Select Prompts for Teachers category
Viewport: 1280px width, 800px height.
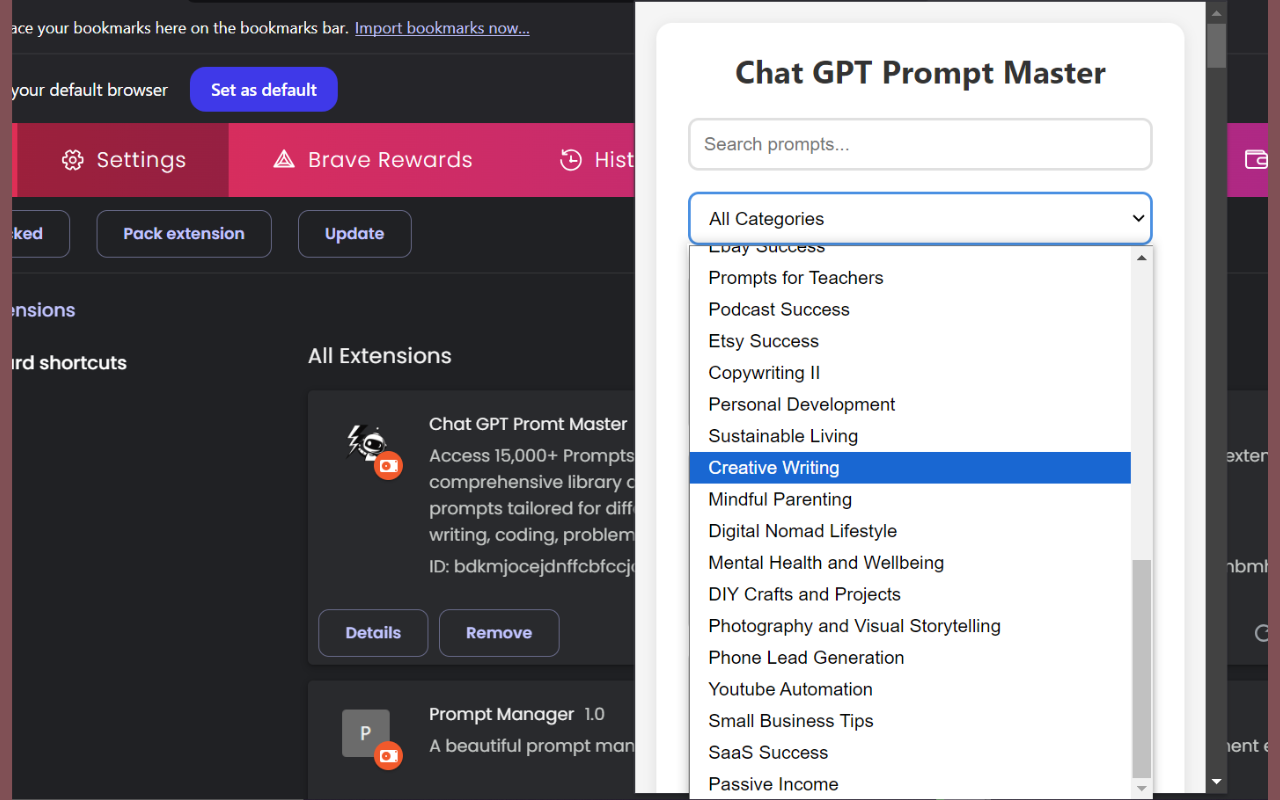(910, 278)
